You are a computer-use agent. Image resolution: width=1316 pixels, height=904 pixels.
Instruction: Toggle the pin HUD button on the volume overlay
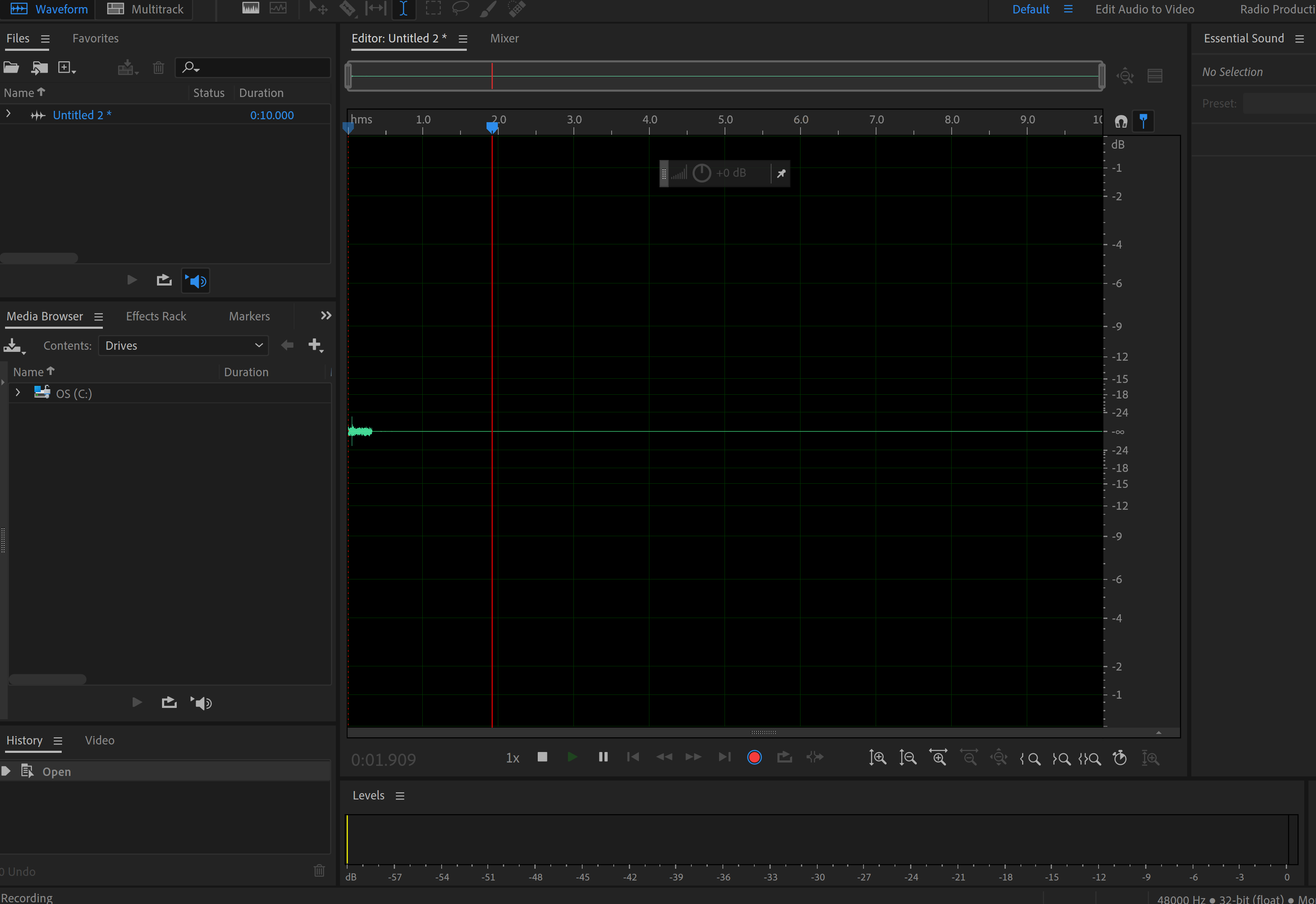tap(782, 173)
